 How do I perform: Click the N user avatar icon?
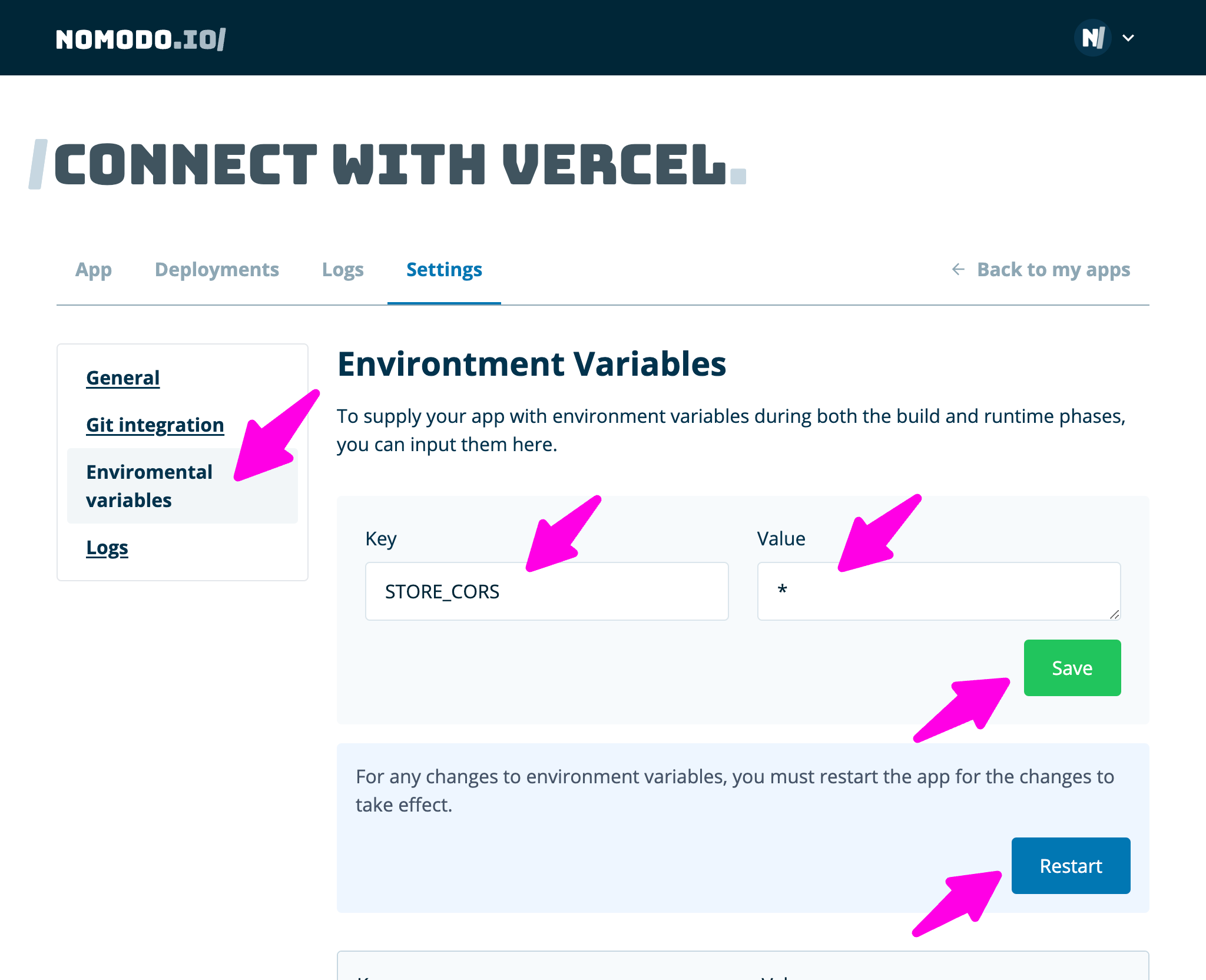[x=1092, y=38]
